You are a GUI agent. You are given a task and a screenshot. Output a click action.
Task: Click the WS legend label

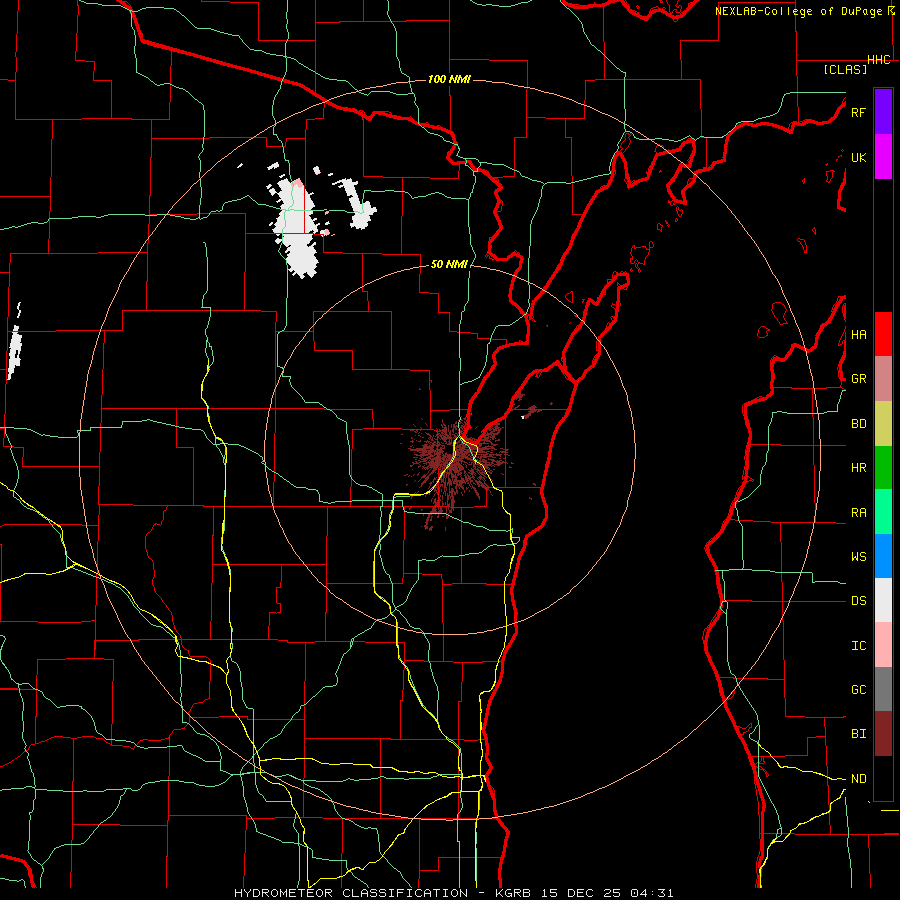858,557
